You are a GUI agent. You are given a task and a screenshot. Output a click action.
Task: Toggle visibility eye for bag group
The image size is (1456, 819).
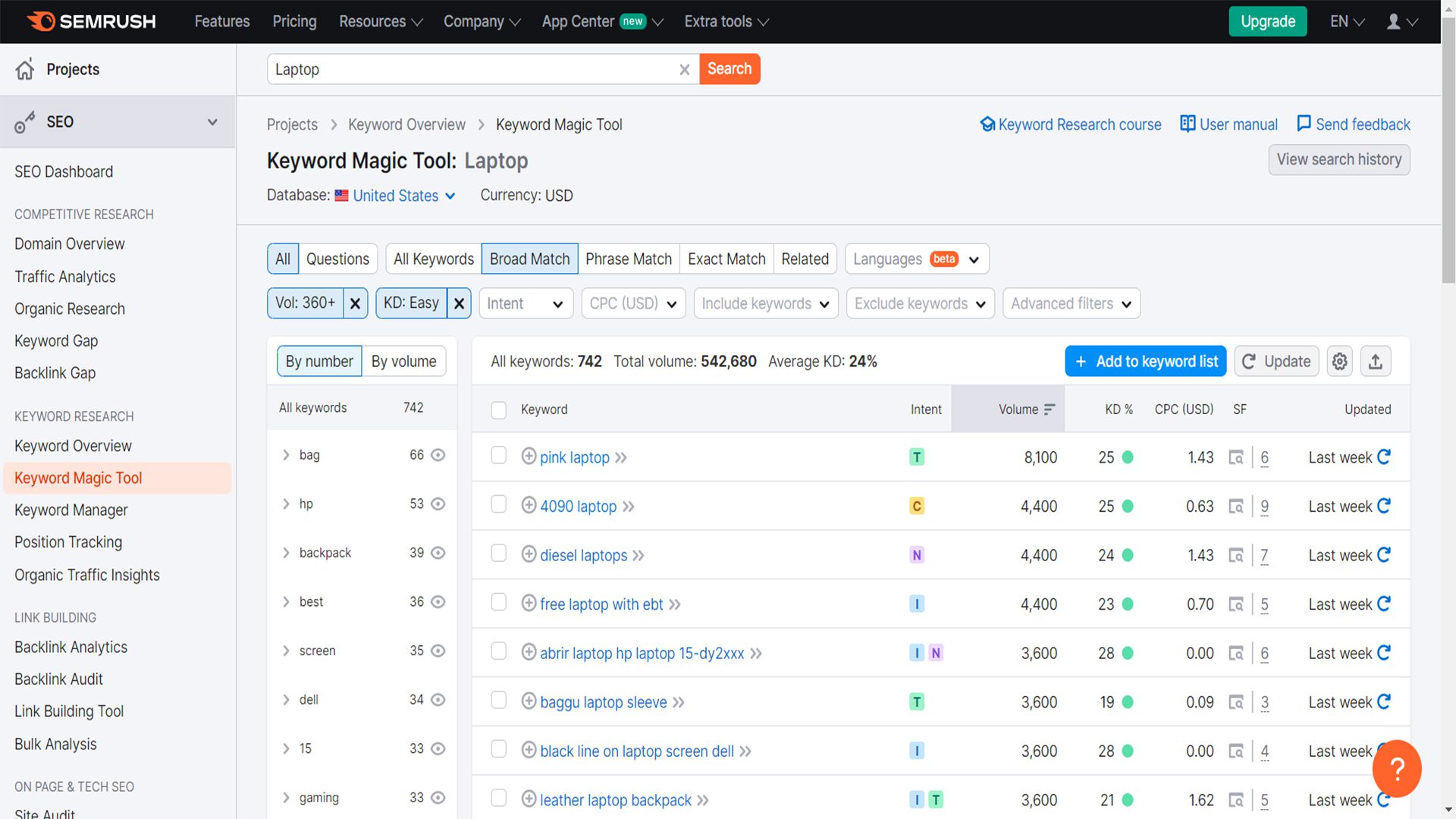point(438,455)
